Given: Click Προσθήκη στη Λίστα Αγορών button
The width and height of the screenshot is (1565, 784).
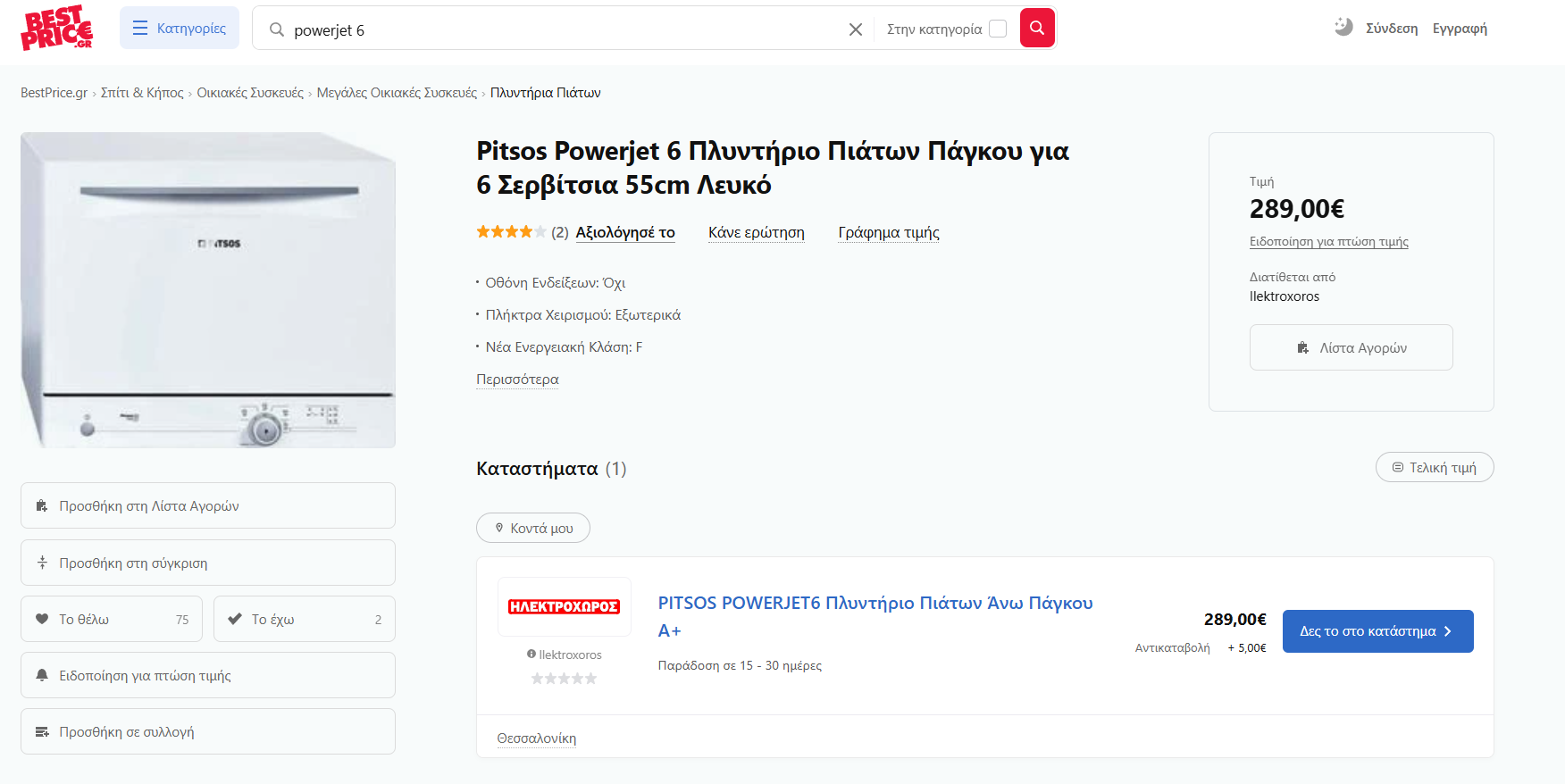Looking at the screenshot, I should point(208,505).
